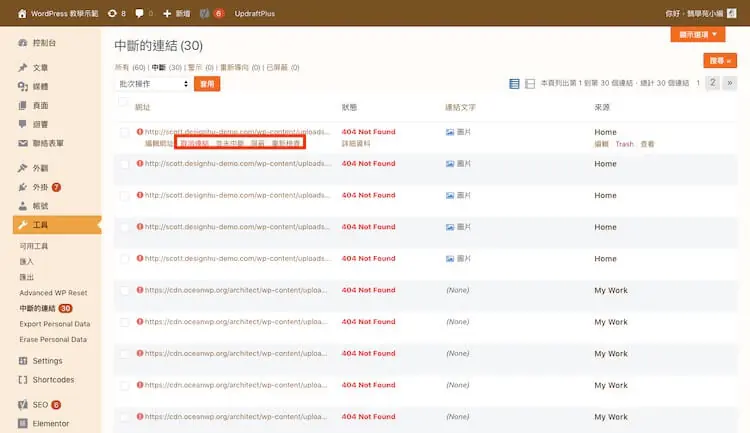This screenshot has height=433, width=750.
Task: Switch to detailed view icon
Action: coord(530,84)
